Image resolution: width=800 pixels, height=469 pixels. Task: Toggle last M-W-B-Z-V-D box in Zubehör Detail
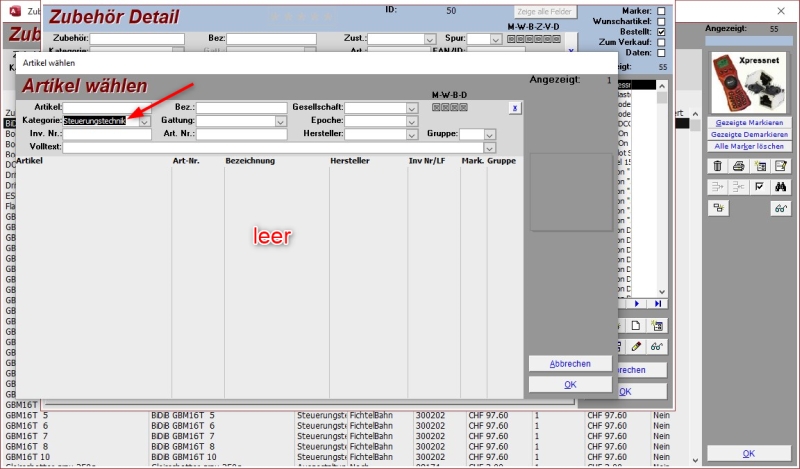click(557, 39)
